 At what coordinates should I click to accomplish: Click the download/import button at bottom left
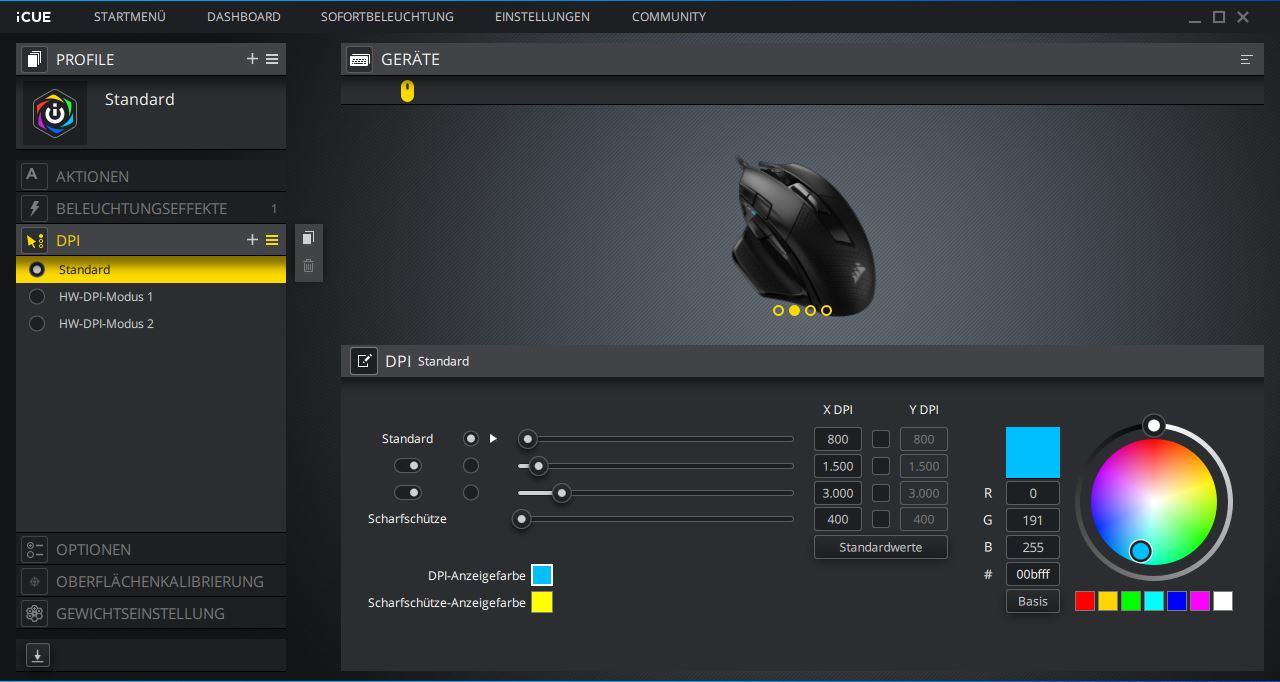(37, 655)
